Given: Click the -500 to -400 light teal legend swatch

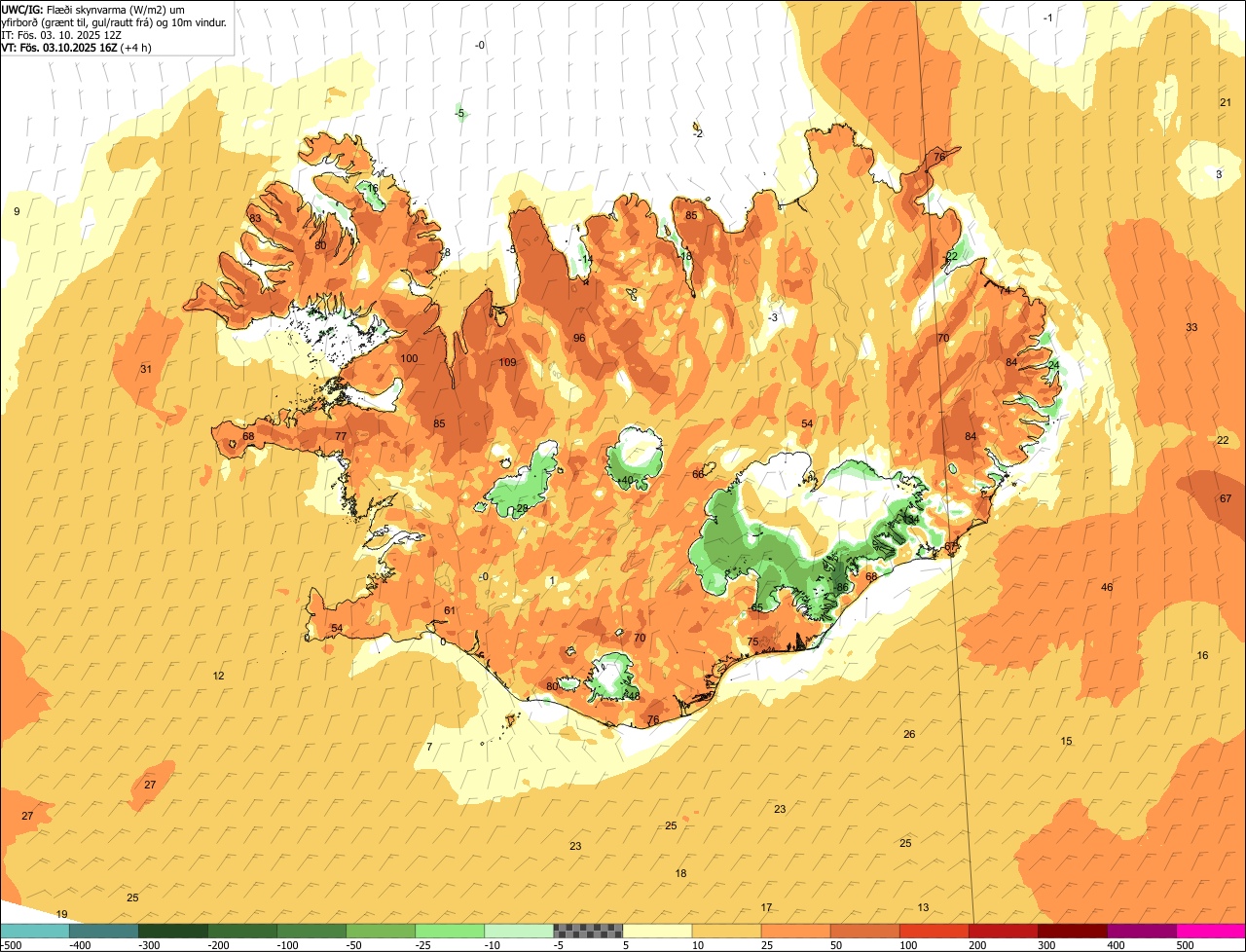Looking at the screenshot, I should click(x=35, y=931).
